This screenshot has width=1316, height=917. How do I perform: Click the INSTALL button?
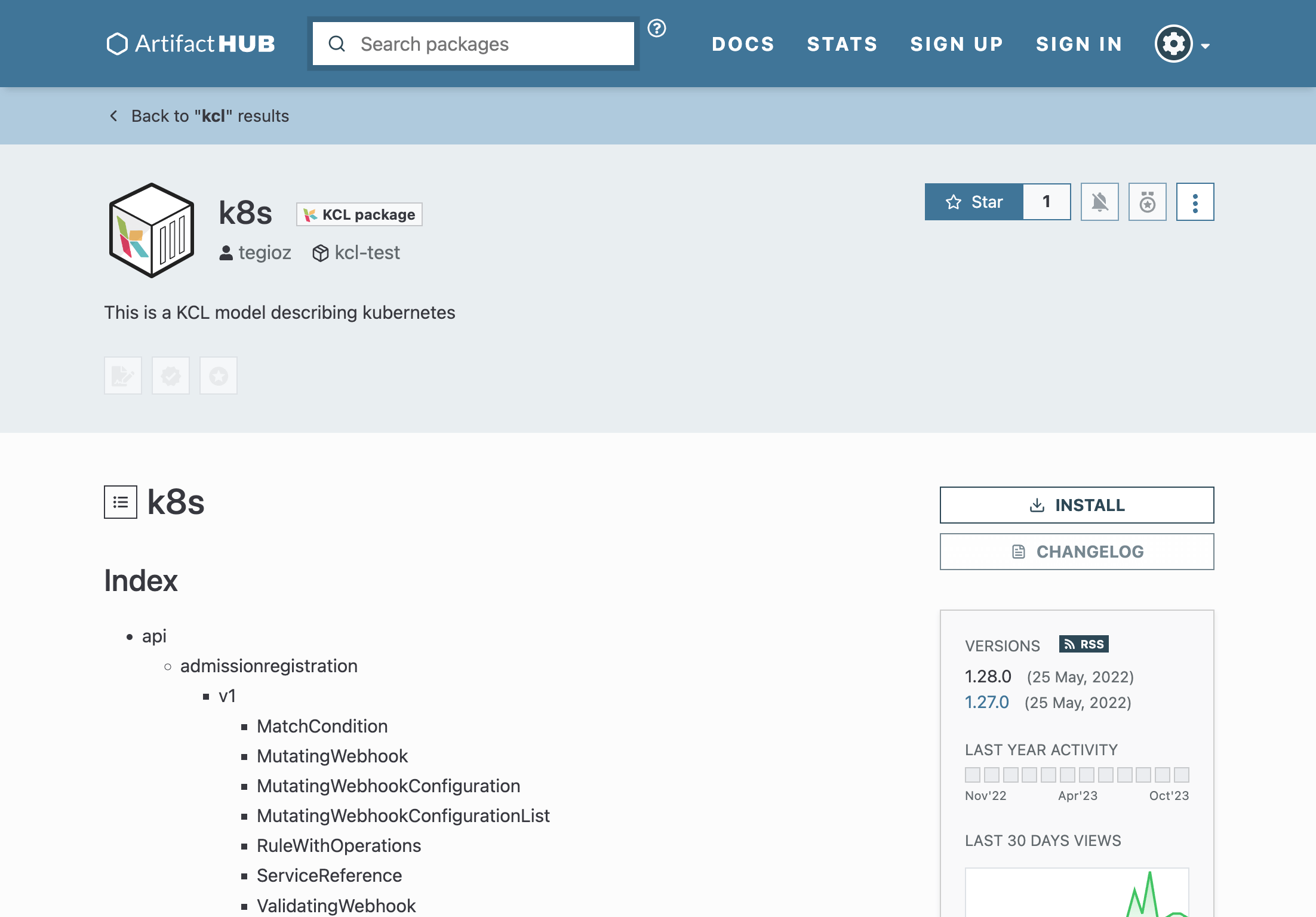(1077, 505)
